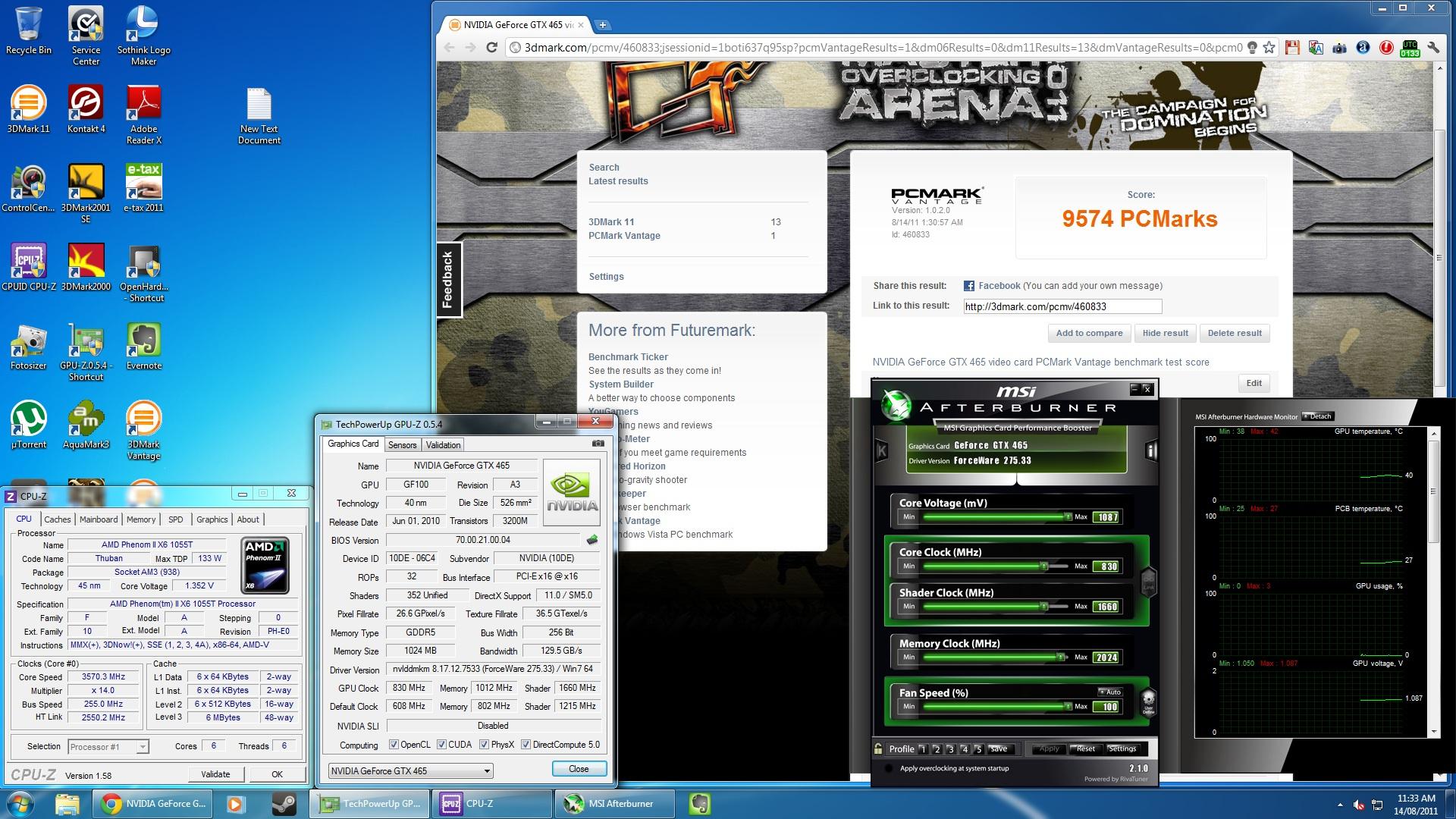Click the Core Voltage slider handle
1456x819 pixels.
tap(1068, 516)
